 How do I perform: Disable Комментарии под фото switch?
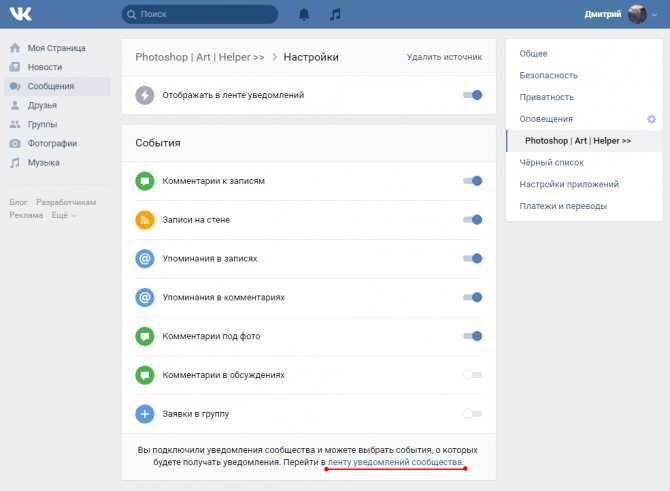pyautogui.click(x=473, y=336)
